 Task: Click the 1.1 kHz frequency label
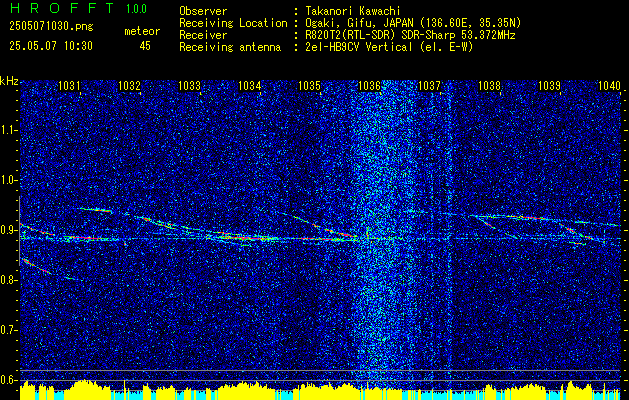(9, 130)
